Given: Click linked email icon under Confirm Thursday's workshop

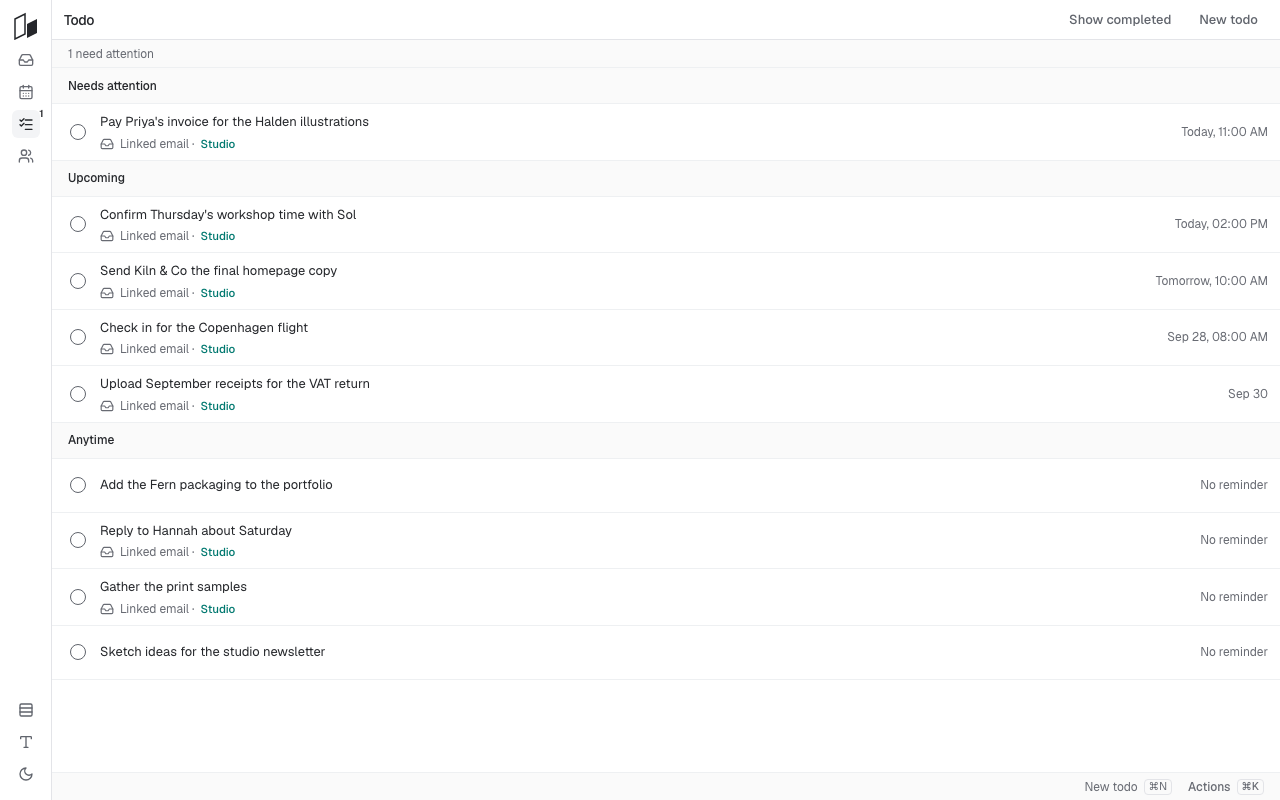Looking at the screenshot, I should pos(107,236).
